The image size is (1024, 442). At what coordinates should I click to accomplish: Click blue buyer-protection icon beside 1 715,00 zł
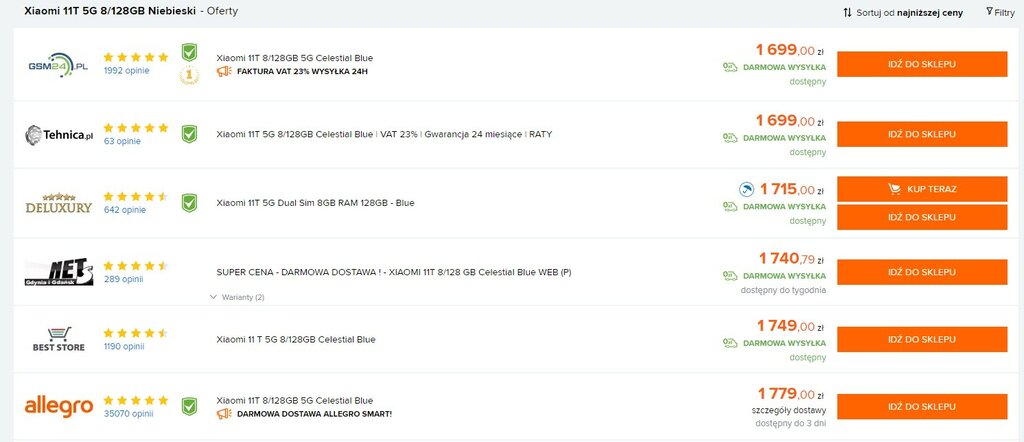click(746, 189)
